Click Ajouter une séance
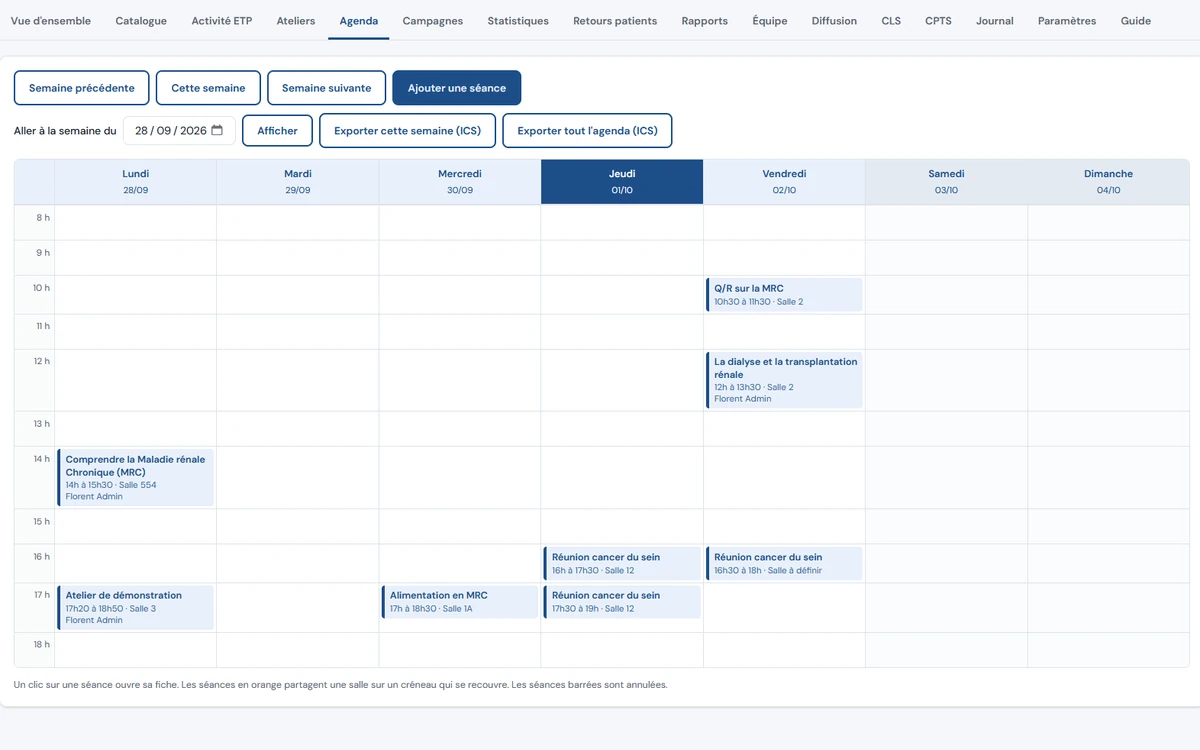1200x750 pixels. [x=457, y=88]
